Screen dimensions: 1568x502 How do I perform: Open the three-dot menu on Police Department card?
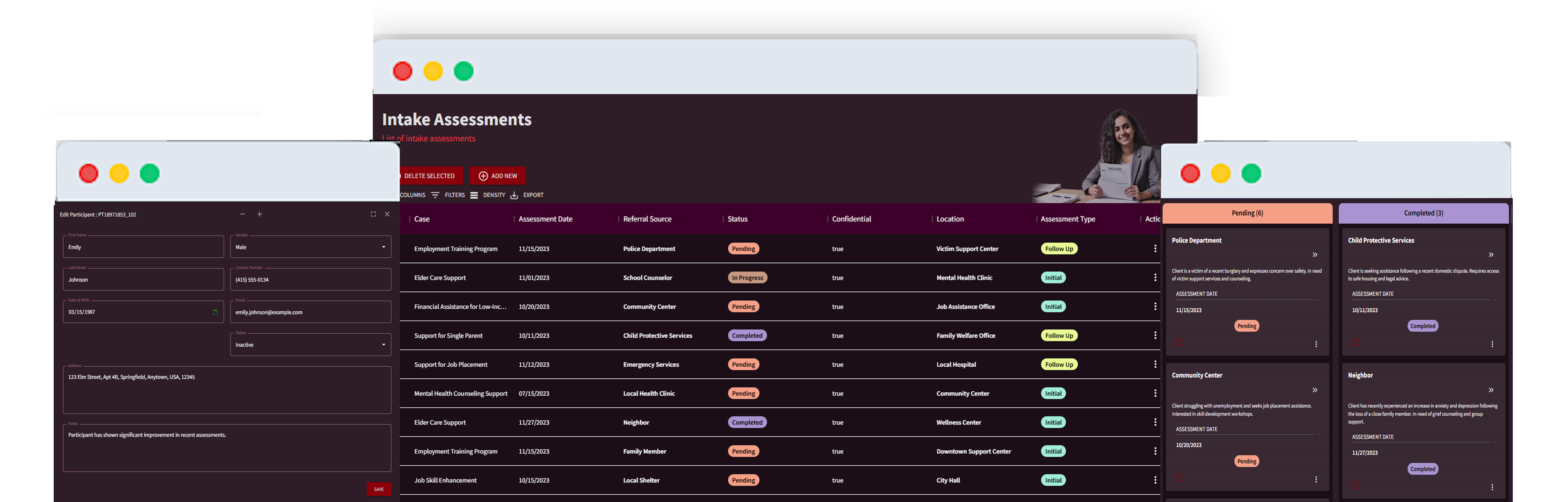pos(1317,344)
